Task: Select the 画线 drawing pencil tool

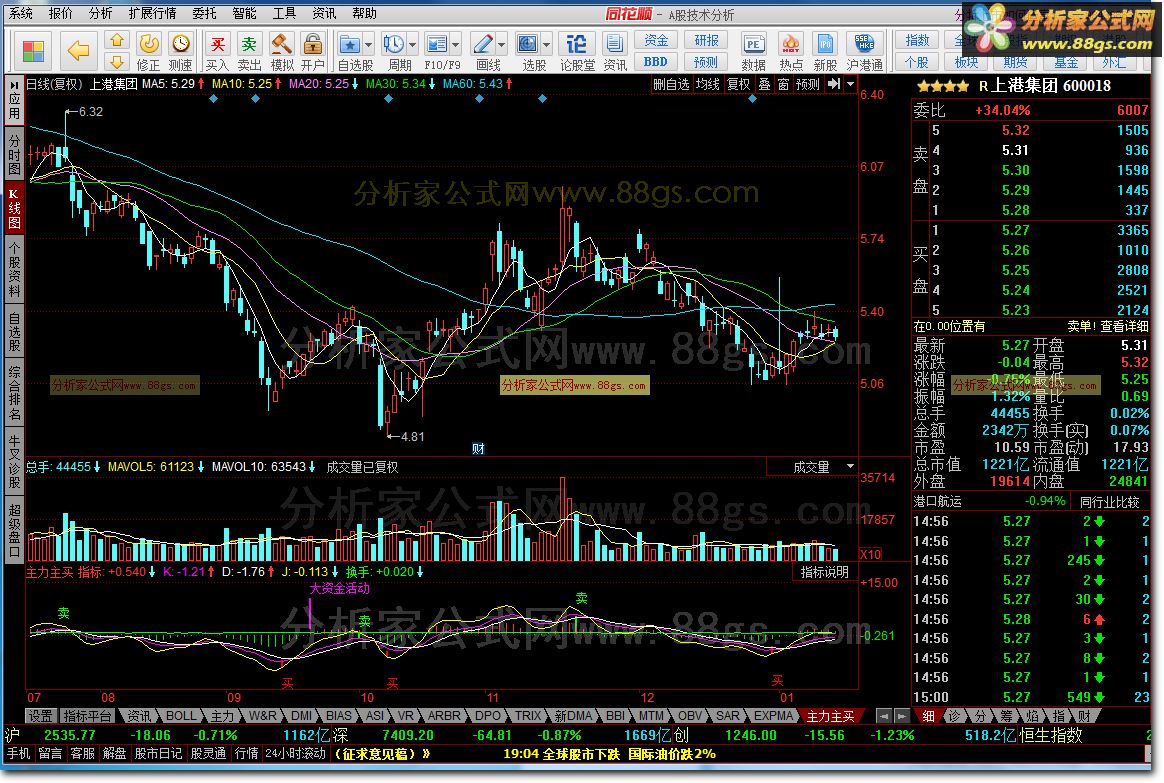Action: pos(483,45)
